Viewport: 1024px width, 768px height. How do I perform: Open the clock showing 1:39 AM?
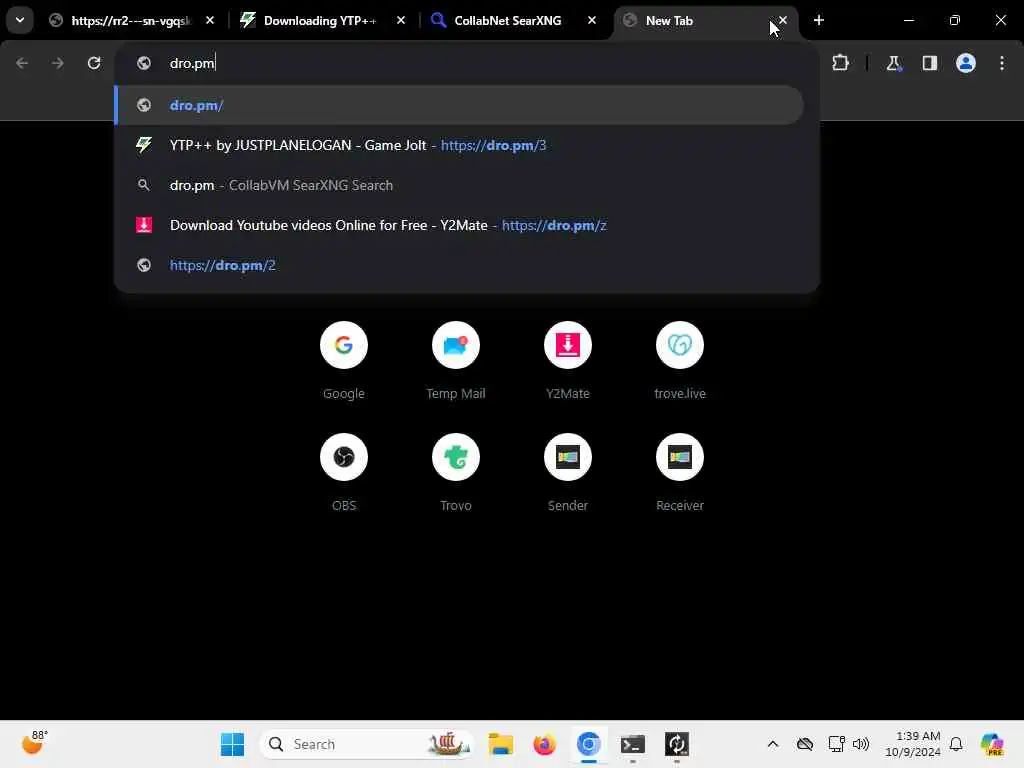(912, 744)
